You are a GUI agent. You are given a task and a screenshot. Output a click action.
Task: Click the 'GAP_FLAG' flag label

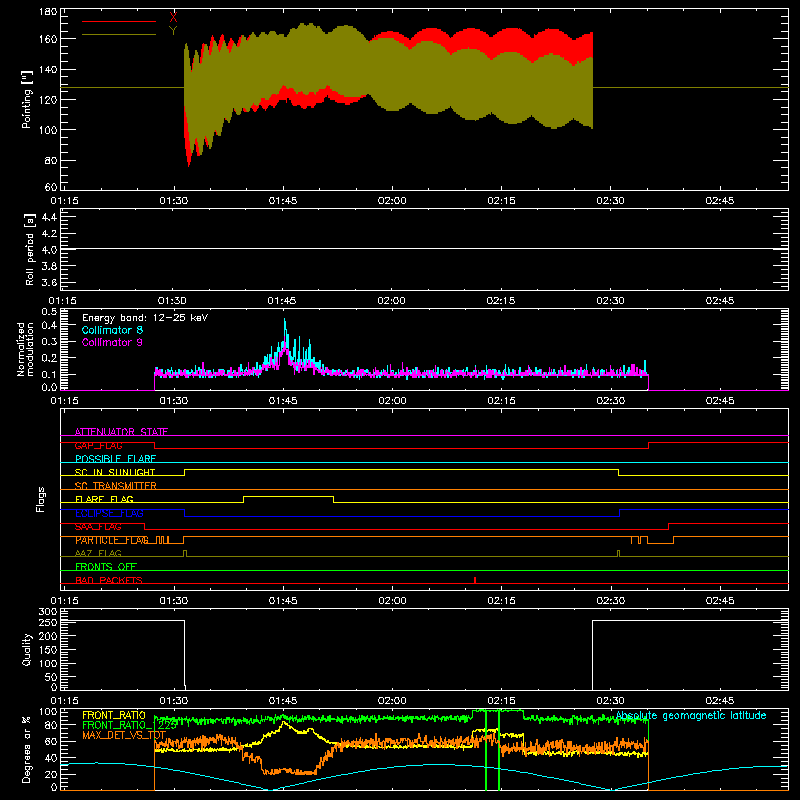(98, 445)
